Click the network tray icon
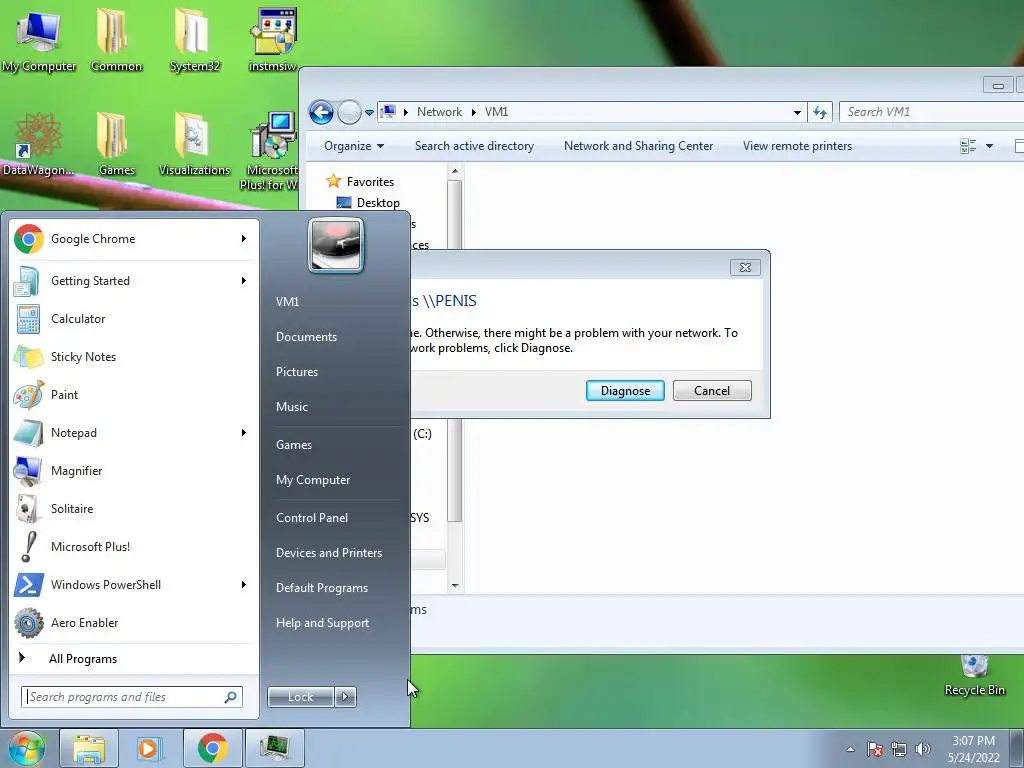1024x768 pixels. (899, 749)
